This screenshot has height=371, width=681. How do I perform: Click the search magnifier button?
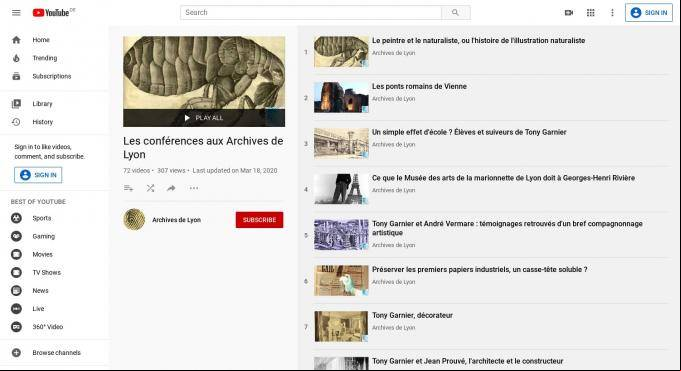tap(455, 13)
